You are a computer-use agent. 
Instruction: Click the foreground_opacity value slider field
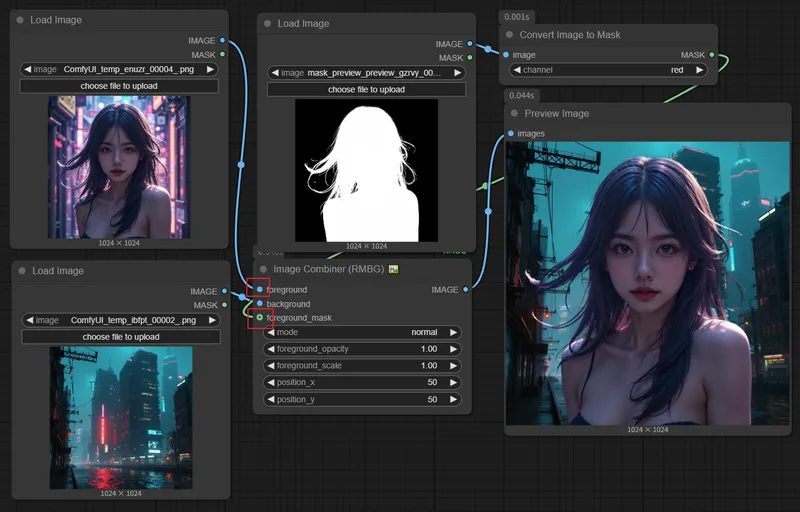[362, 349]
